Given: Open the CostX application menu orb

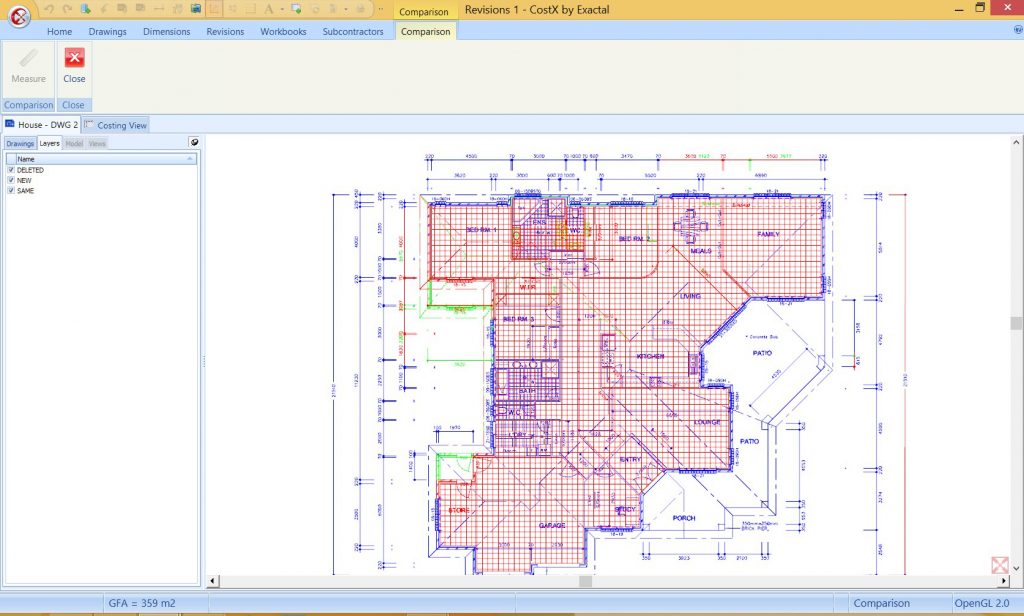Looking at the screenshot, I should pyautogui.click(x=19, y=15).
